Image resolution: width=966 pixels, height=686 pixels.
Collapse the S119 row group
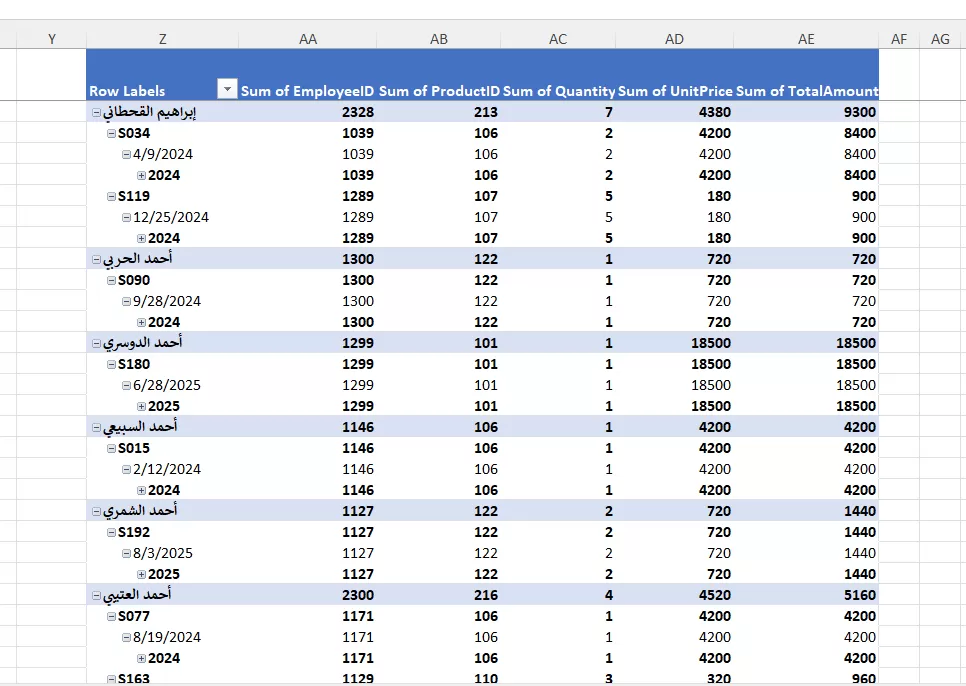coord(111,197)
